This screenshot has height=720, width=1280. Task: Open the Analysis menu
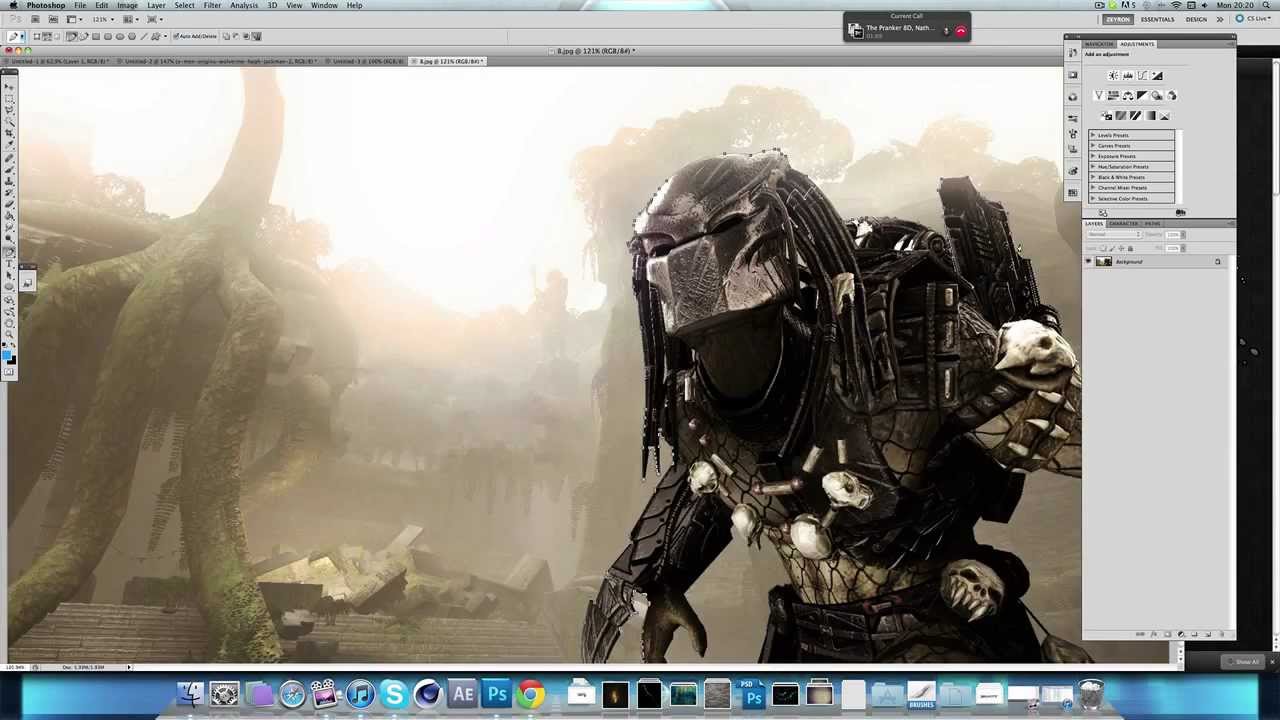[x=244, y=5]
